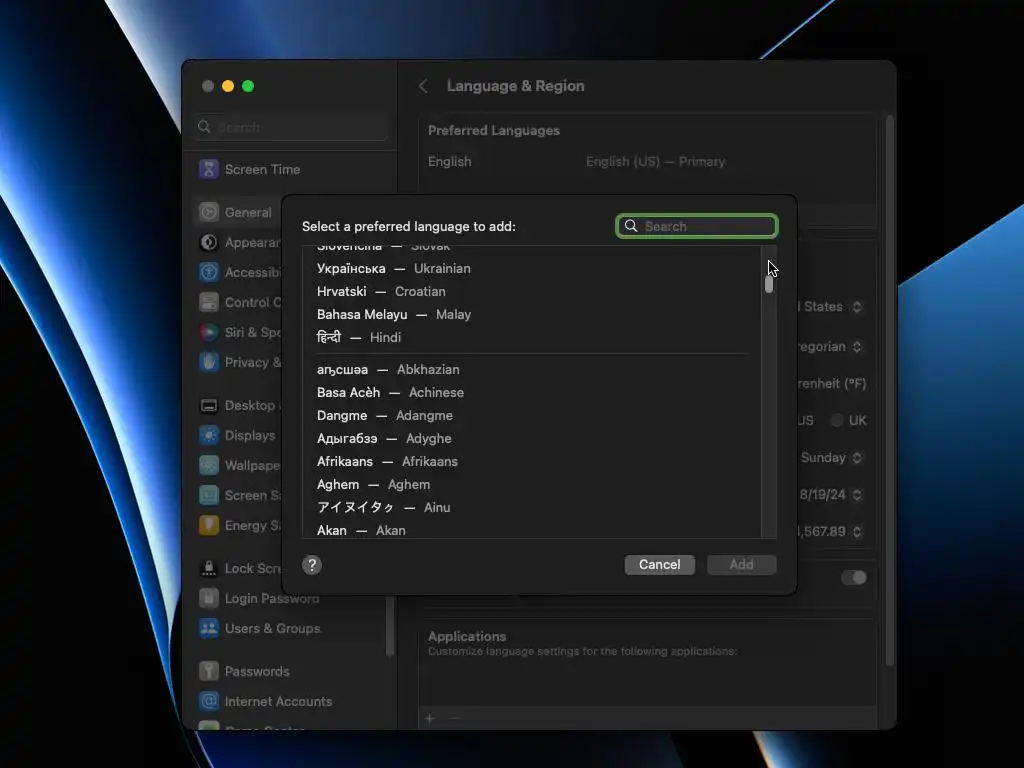This screenshot has width=1024, height=768.
Task: Click the sidebar scrollbar near Users & Groups
Action: click(390, 626)
